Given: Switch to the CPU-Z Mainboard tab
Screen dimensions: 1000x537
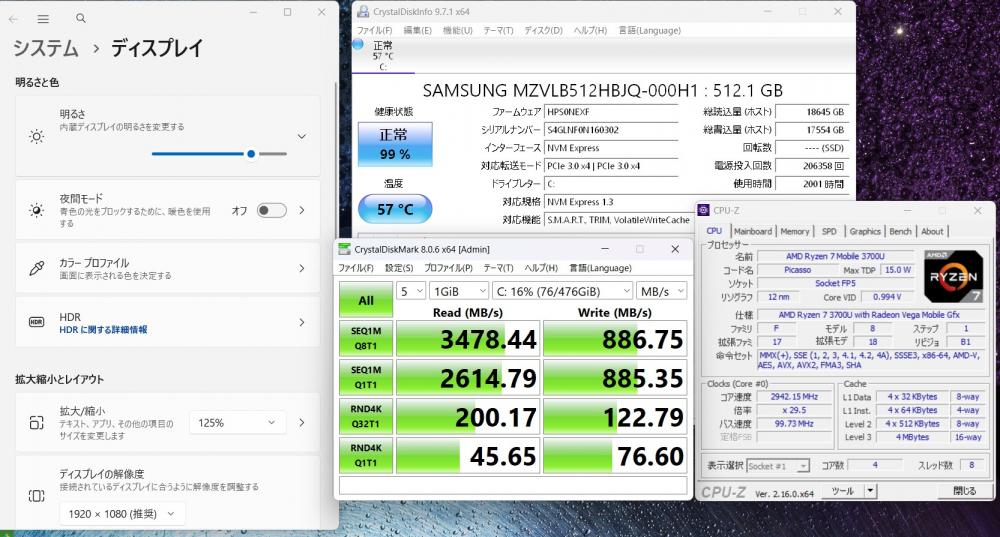Looking at the screenshot, I should [753, 232].
